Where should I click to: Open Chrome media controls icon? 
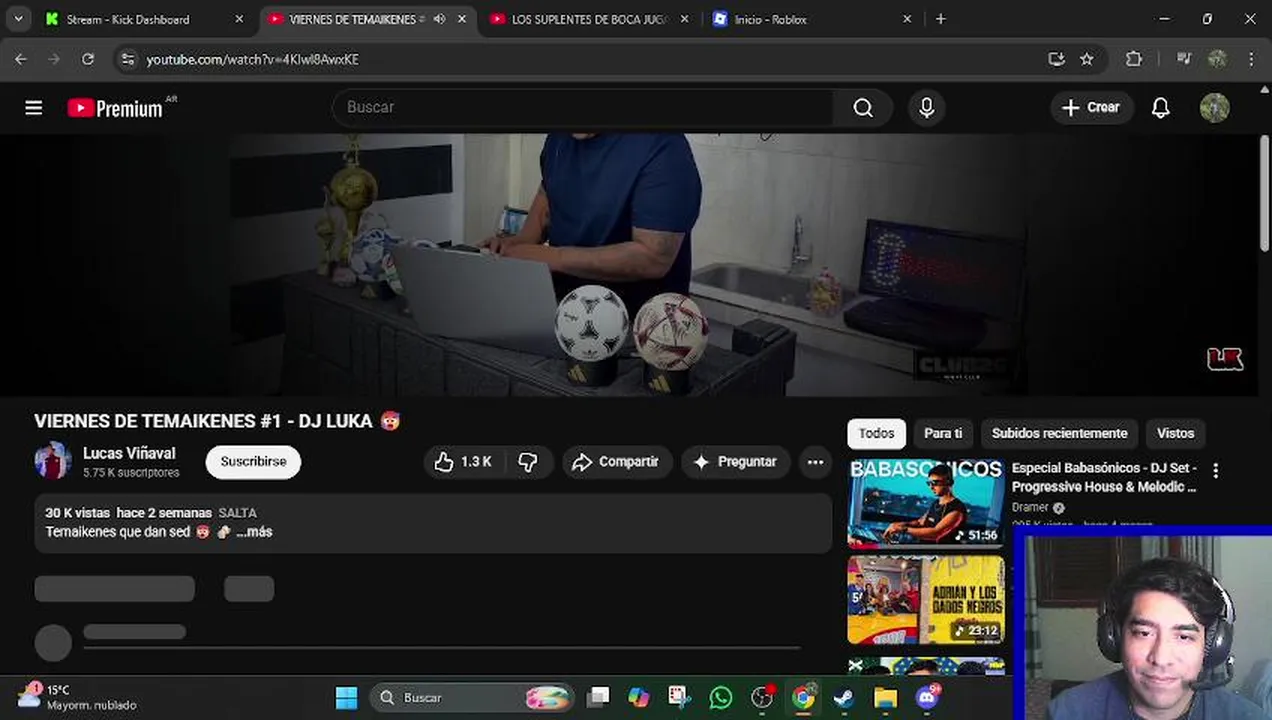(1184, 59)
